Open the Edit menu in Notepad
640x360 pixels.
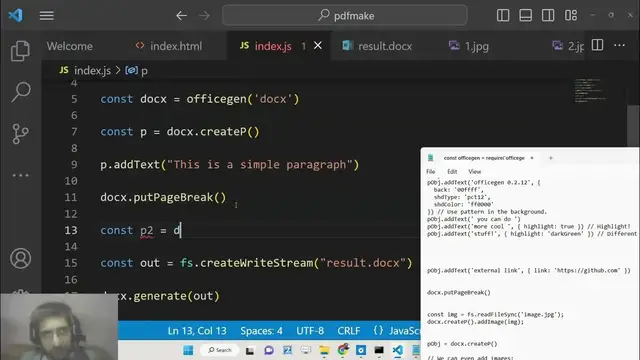coord(452,172)
